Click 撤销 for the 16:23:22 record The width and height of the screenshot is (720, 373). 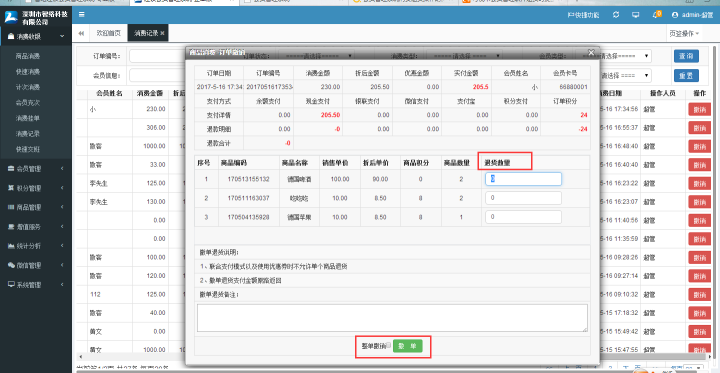pyautogui.click(x=699, y=183)
